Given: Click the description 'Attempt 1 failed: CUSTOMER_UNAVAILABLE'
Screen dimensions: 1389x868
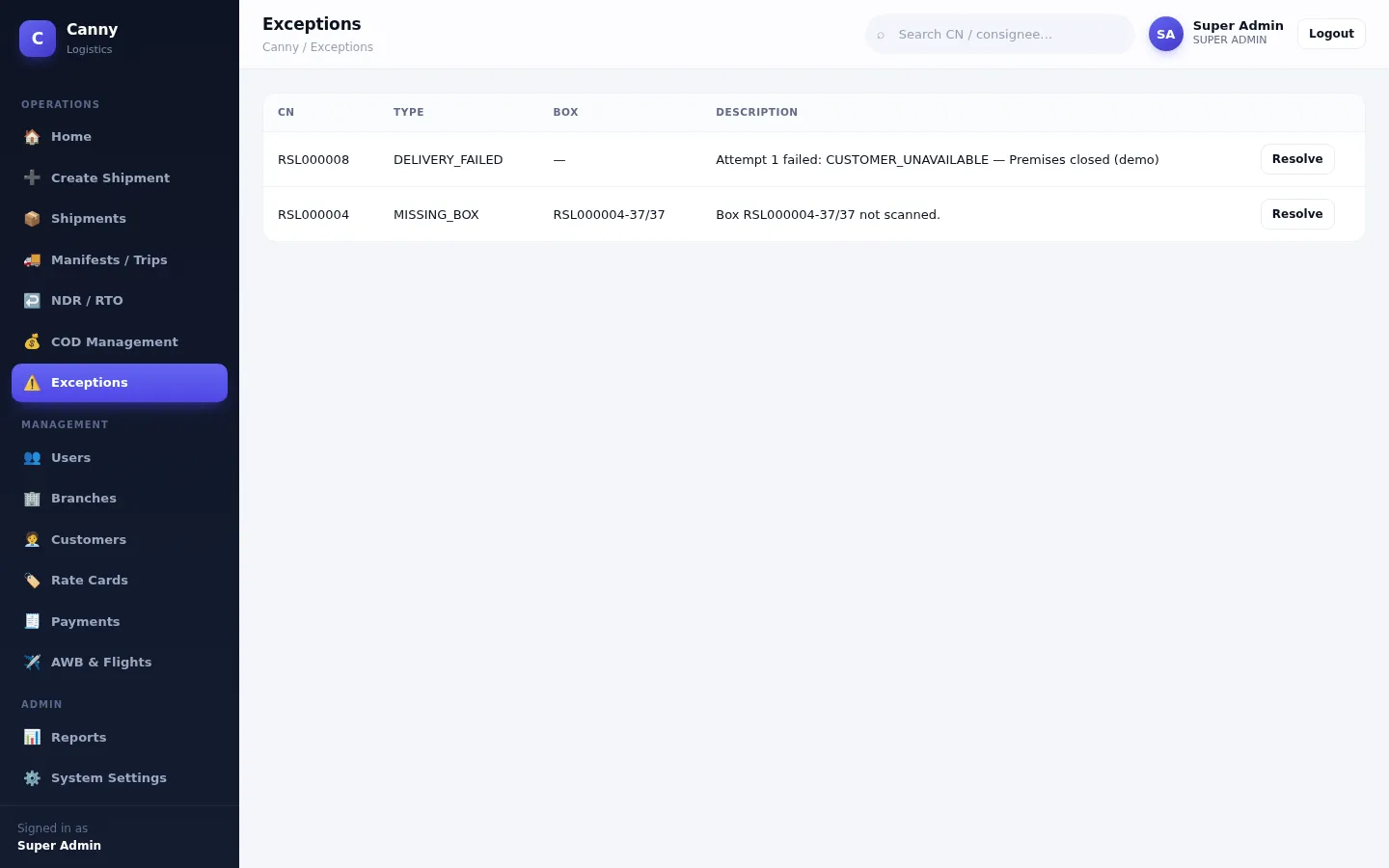Looking at the screenshot, I should click(853, 160).
